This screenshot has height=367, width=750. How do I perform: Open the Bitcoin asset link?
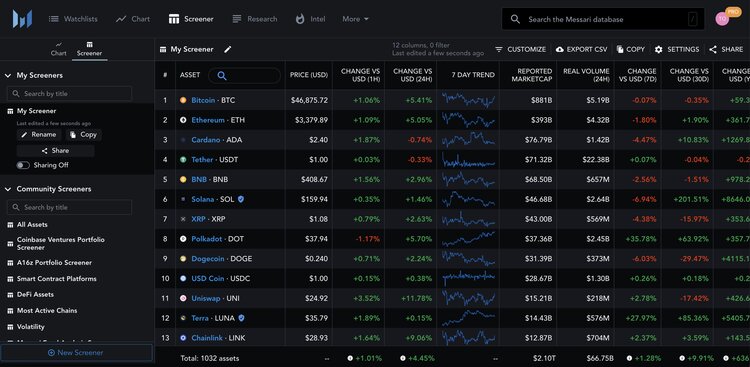click(x=203, y=100)
